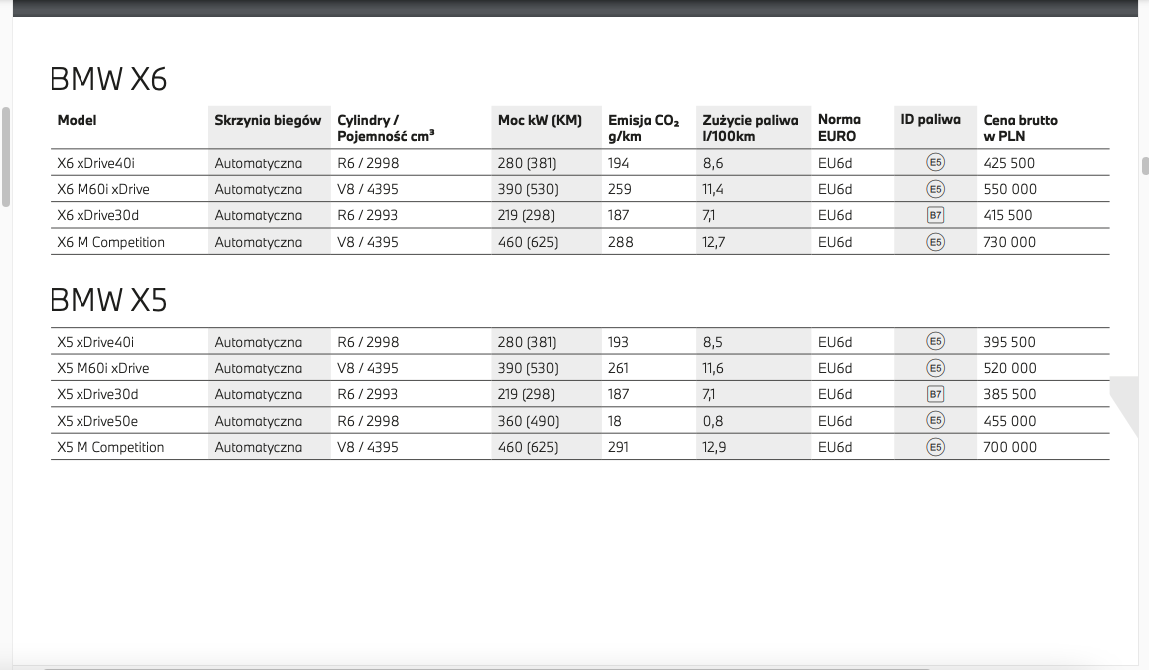Select the "X5 M Competition" model name
Viewport: 1149px width, 670px height.
pos(111,447)
